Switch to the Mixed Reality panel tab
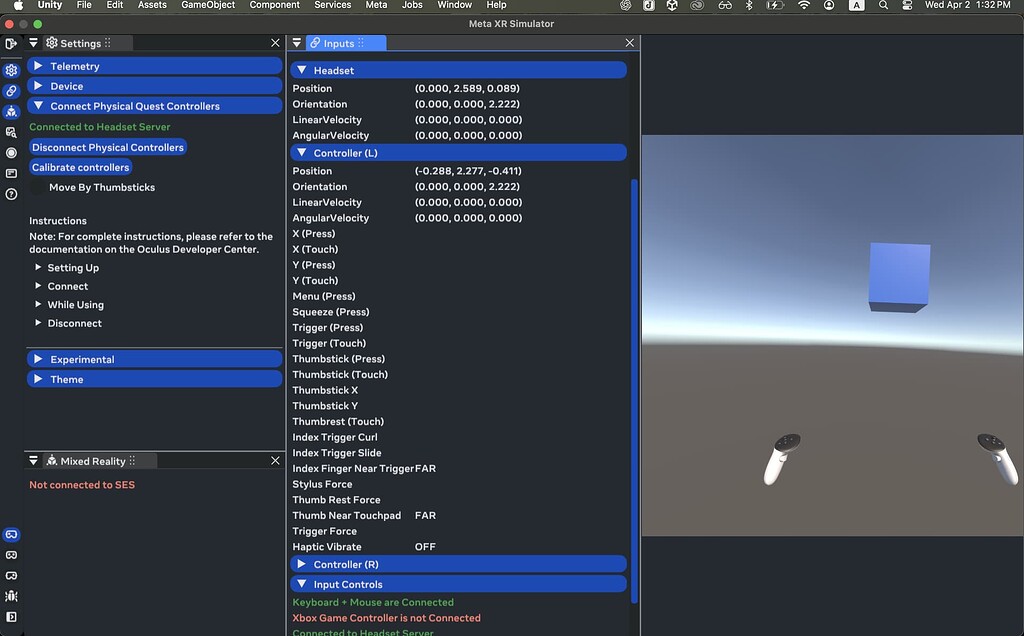This screenshot has height=636, width=1024. [90, 460]
